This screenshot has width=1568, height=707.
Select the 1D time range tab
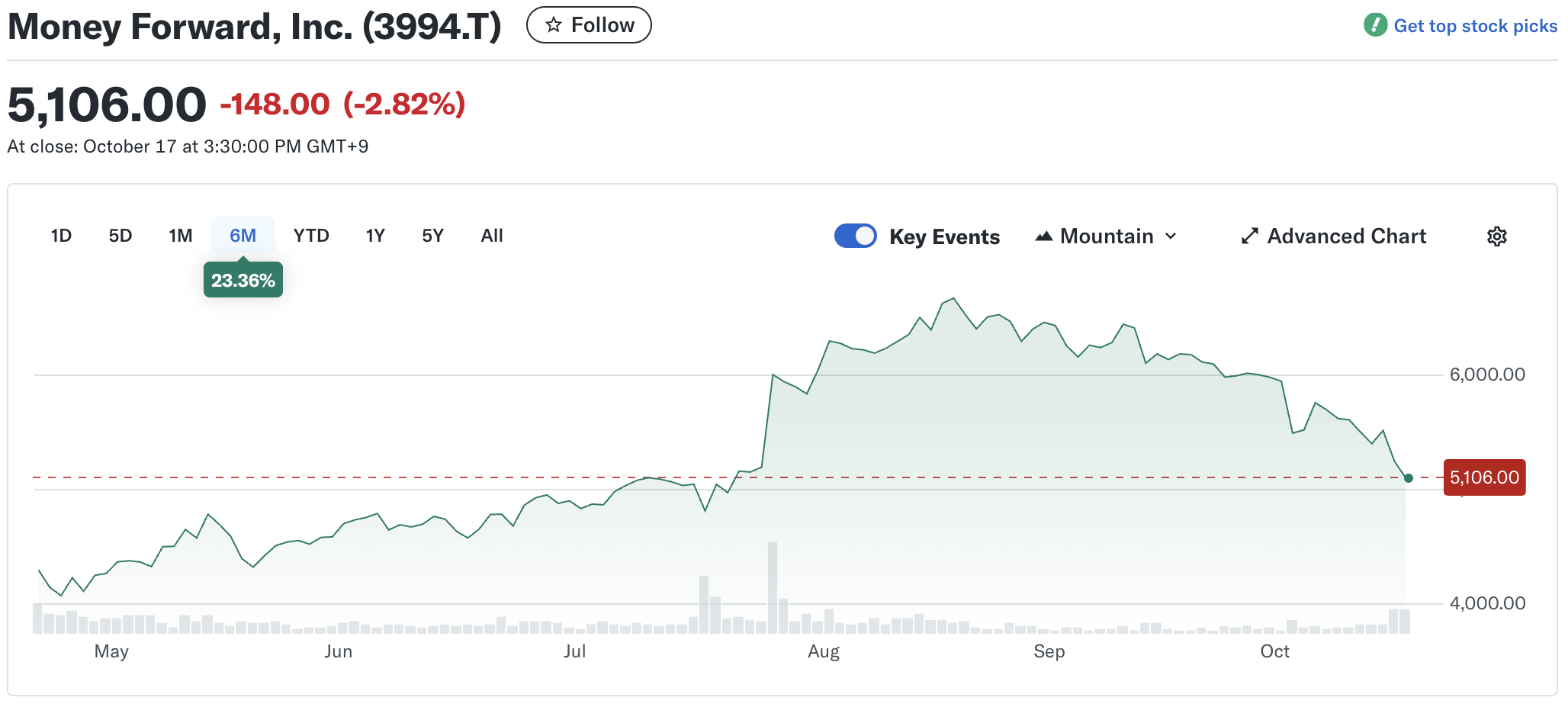coord(61,236)
